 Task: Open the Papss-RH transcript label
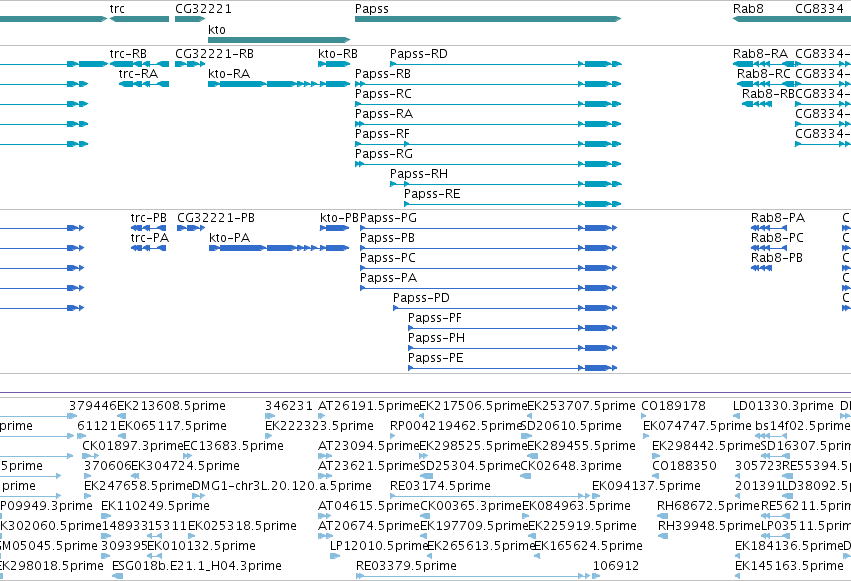point(418,174)
